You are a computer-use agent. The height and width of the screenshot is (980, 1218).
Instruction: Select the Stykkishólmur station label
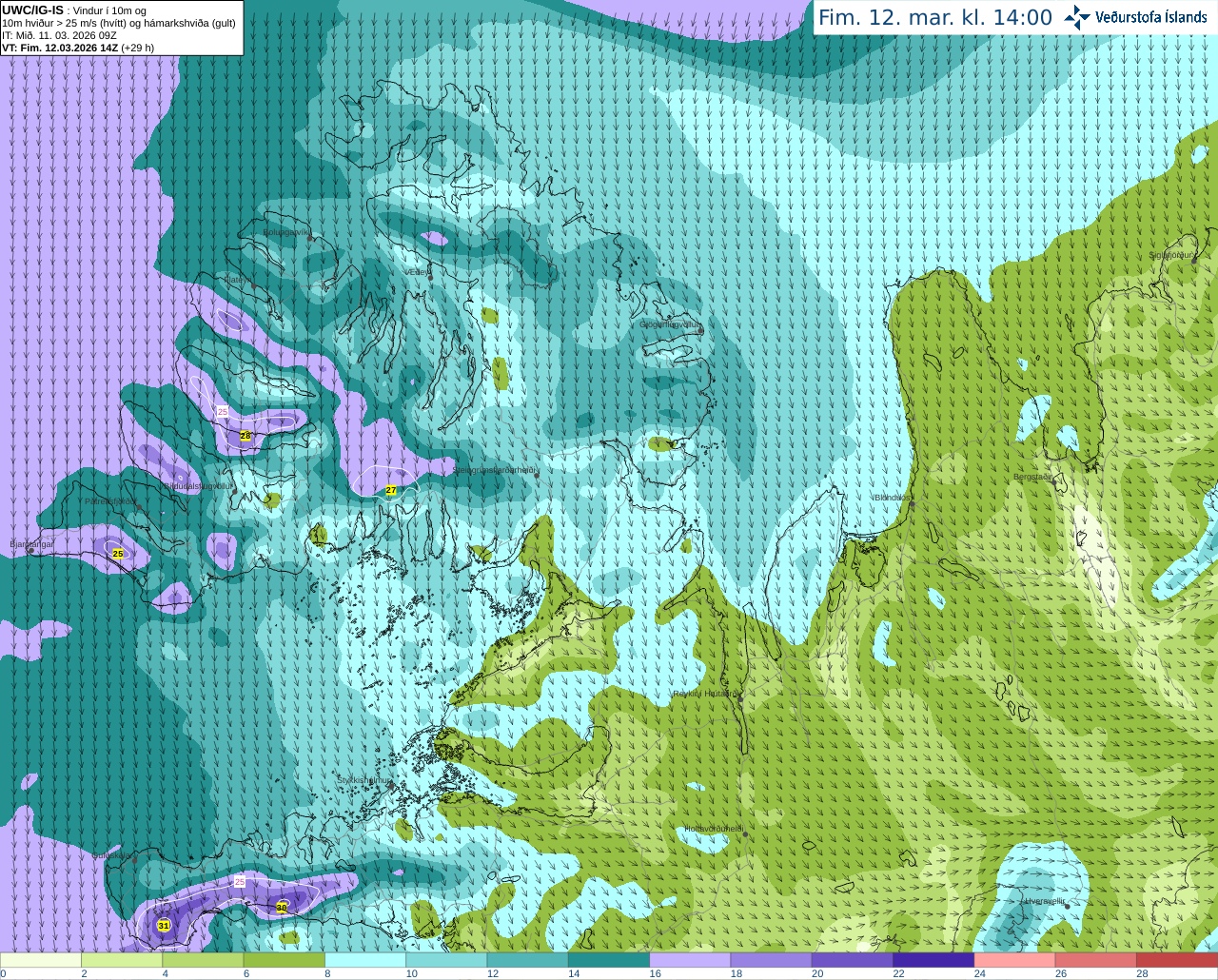[x=363, y=779]
